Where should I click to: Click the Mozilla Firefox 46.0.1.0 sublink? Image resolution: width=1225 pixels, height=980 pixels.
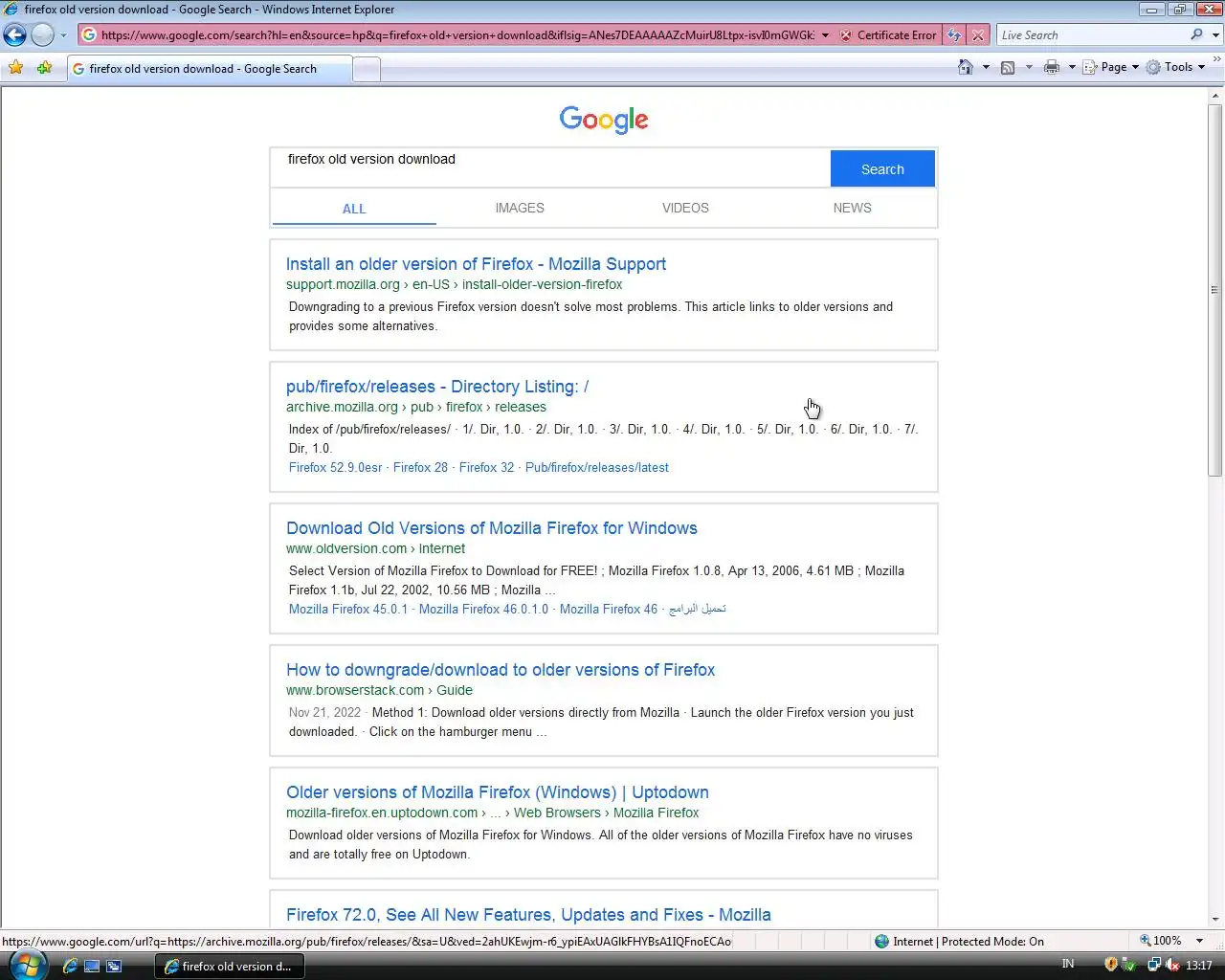[483, 609]
